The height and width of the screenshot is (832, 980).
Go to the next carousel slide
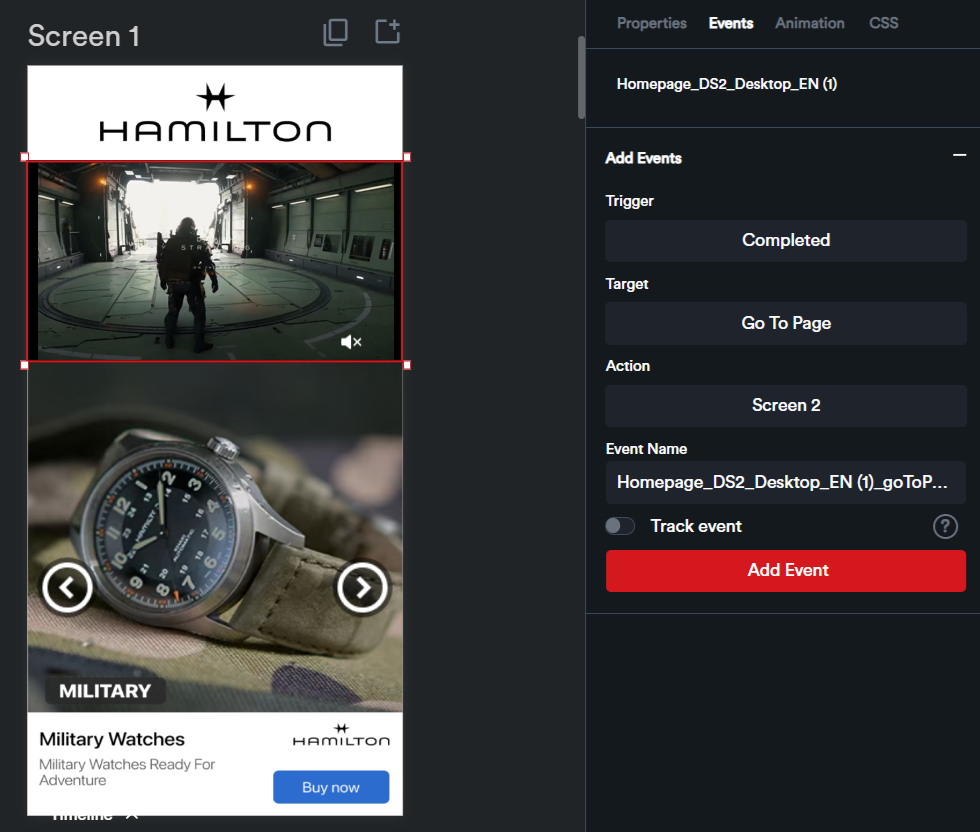[x=361, y=588]
